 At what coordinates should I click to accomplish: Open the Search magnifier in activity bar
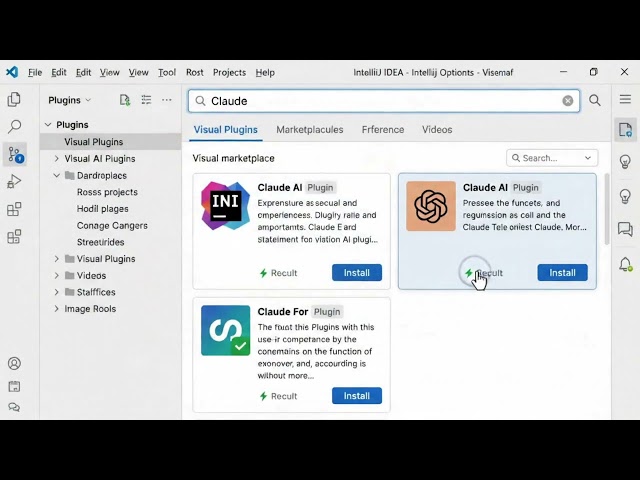(x=14, y=127)
